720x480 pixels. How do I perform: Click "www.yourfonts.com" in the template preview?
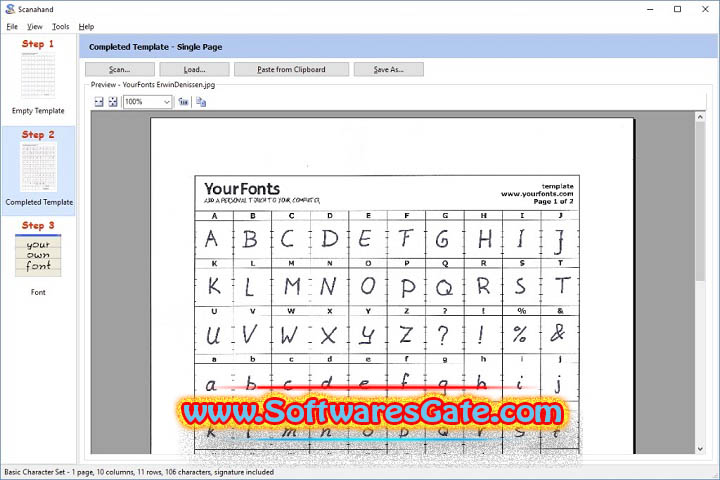[537, 194]
